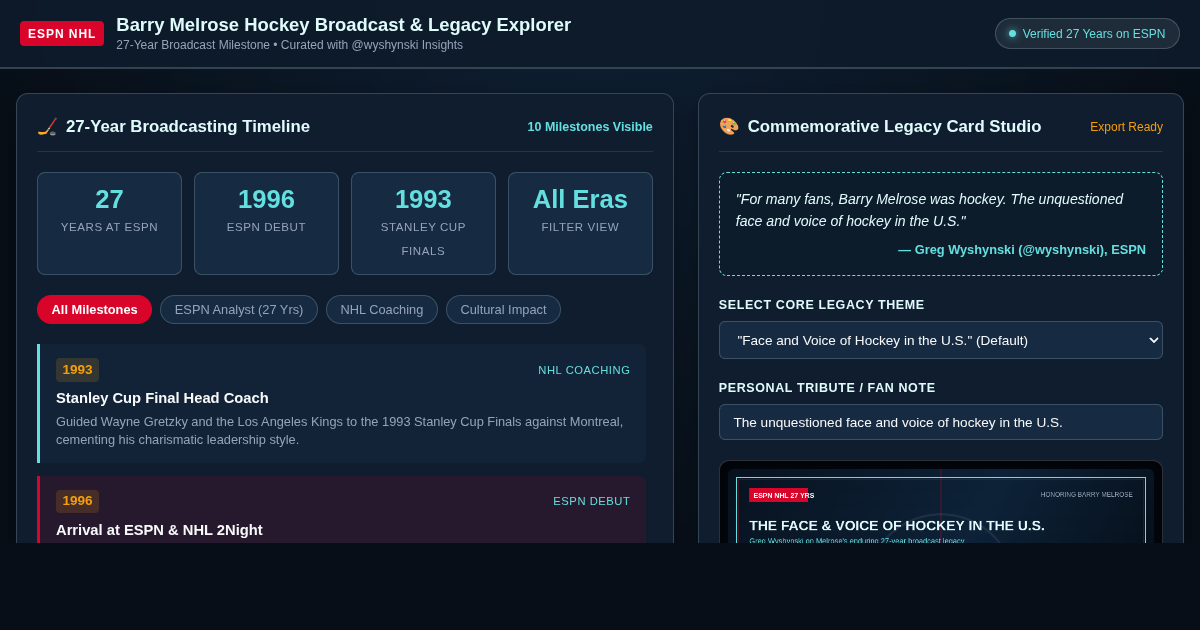This screenshot has height=630, width=1200.
Task: Click the Verified 27 Years on ESPN badge
Action: click(x=1087, y=33)
